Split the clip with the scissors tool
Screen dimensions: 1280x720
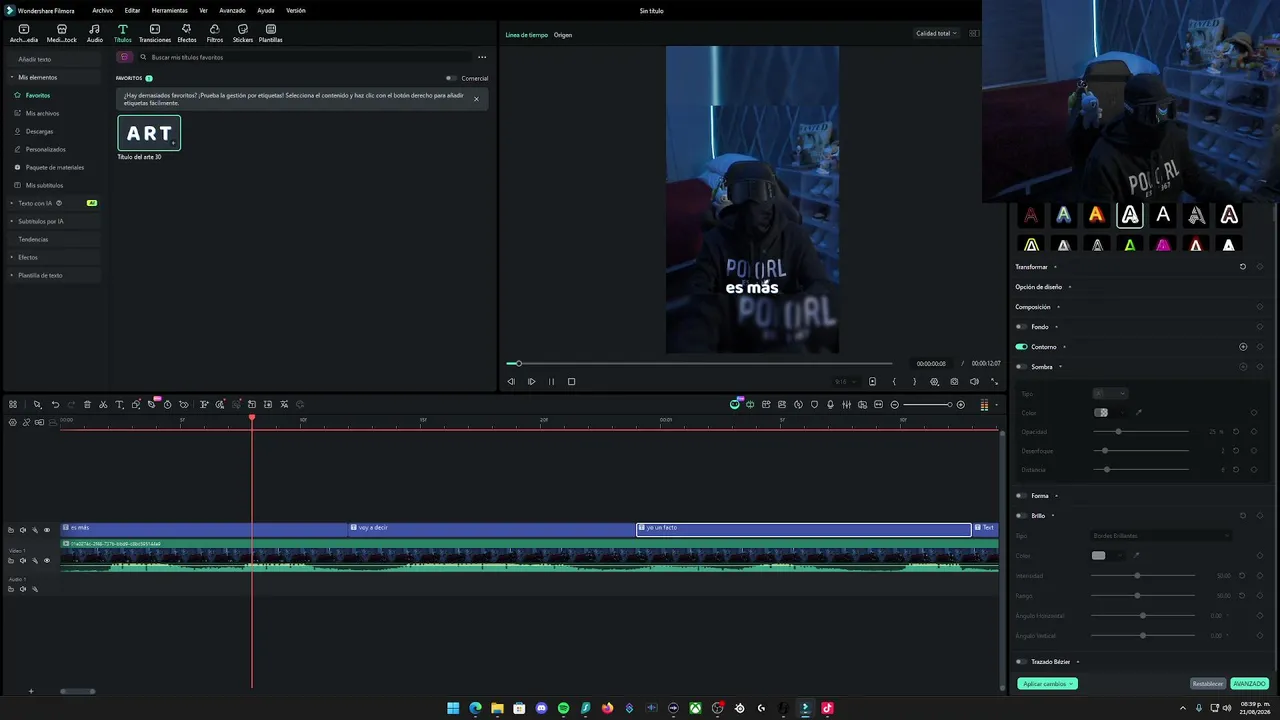pyautogui.click(x=103, y=404)
